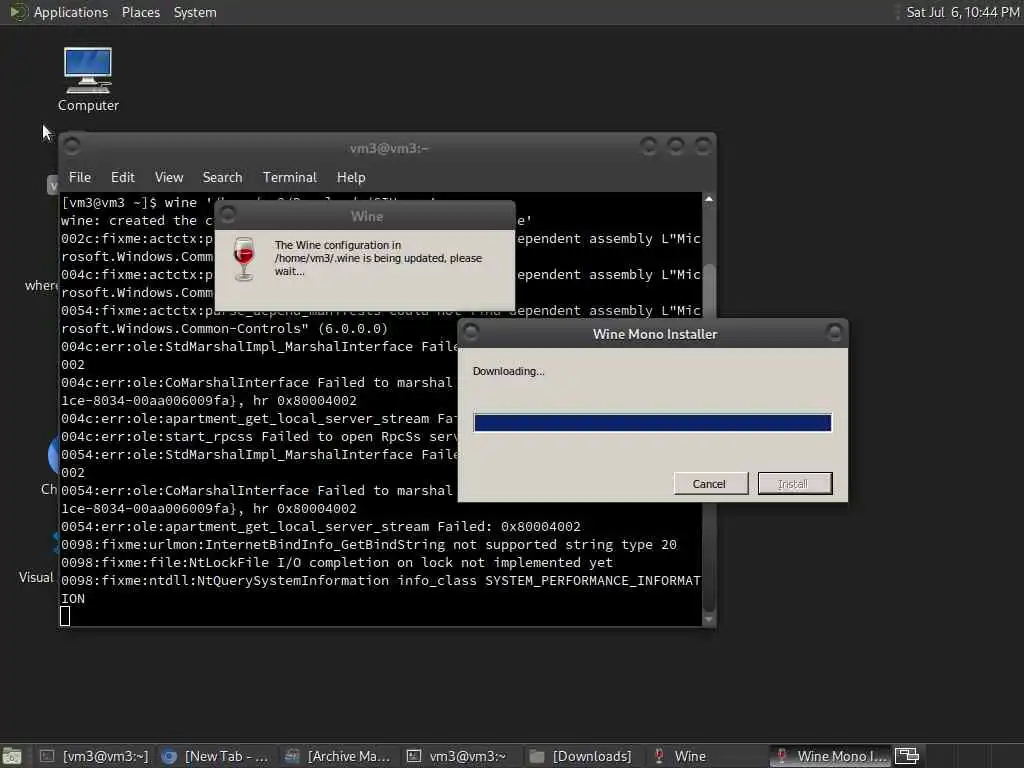Switch to Wine Mono Installer taskbar item
1024x768 pixels.
click(x=831, y=756)
